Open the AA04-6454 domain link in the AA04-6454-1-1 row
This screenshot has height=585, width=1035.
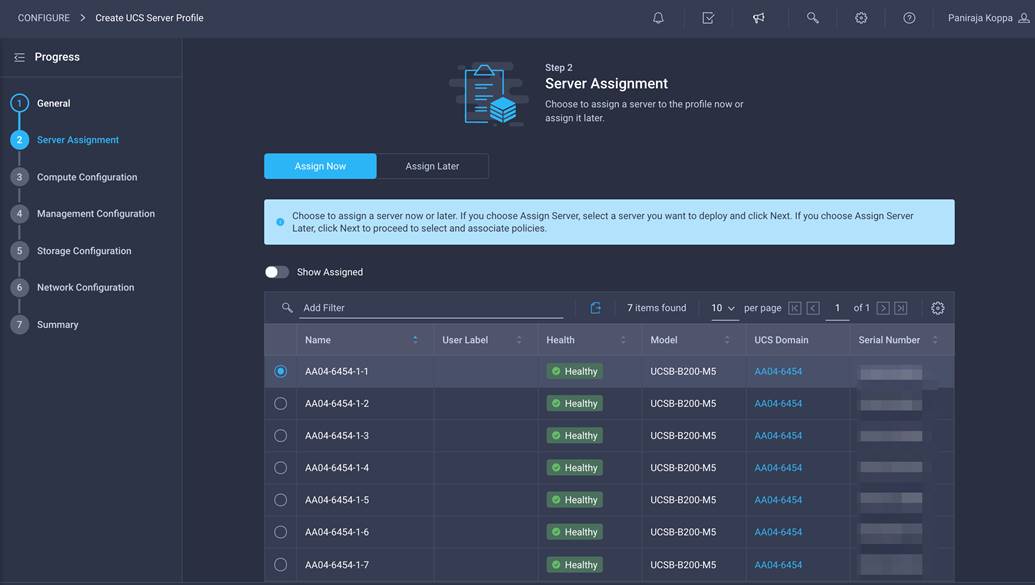(x=778, y=372)
